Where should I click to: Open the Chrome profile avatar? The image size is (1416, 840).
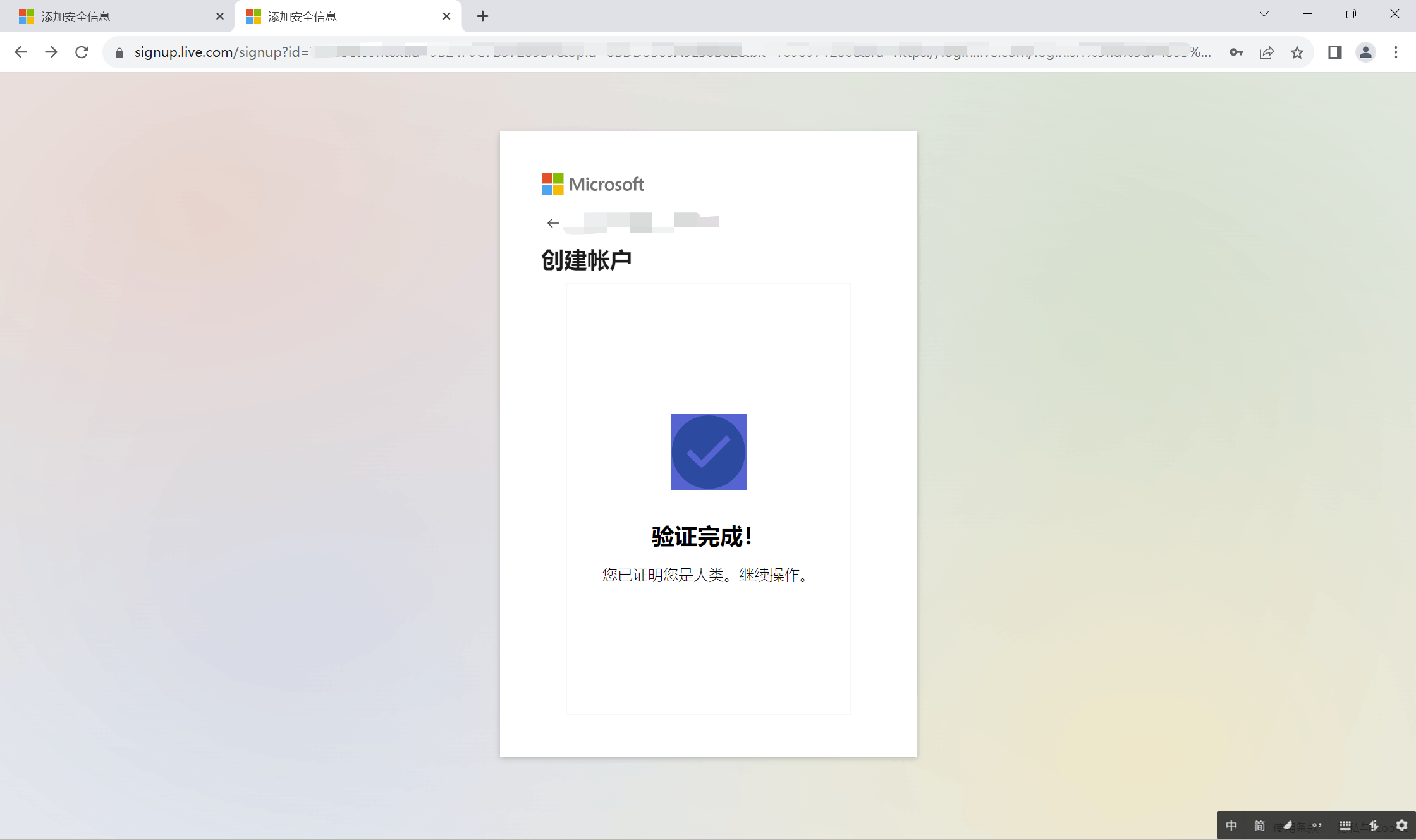1365,52
